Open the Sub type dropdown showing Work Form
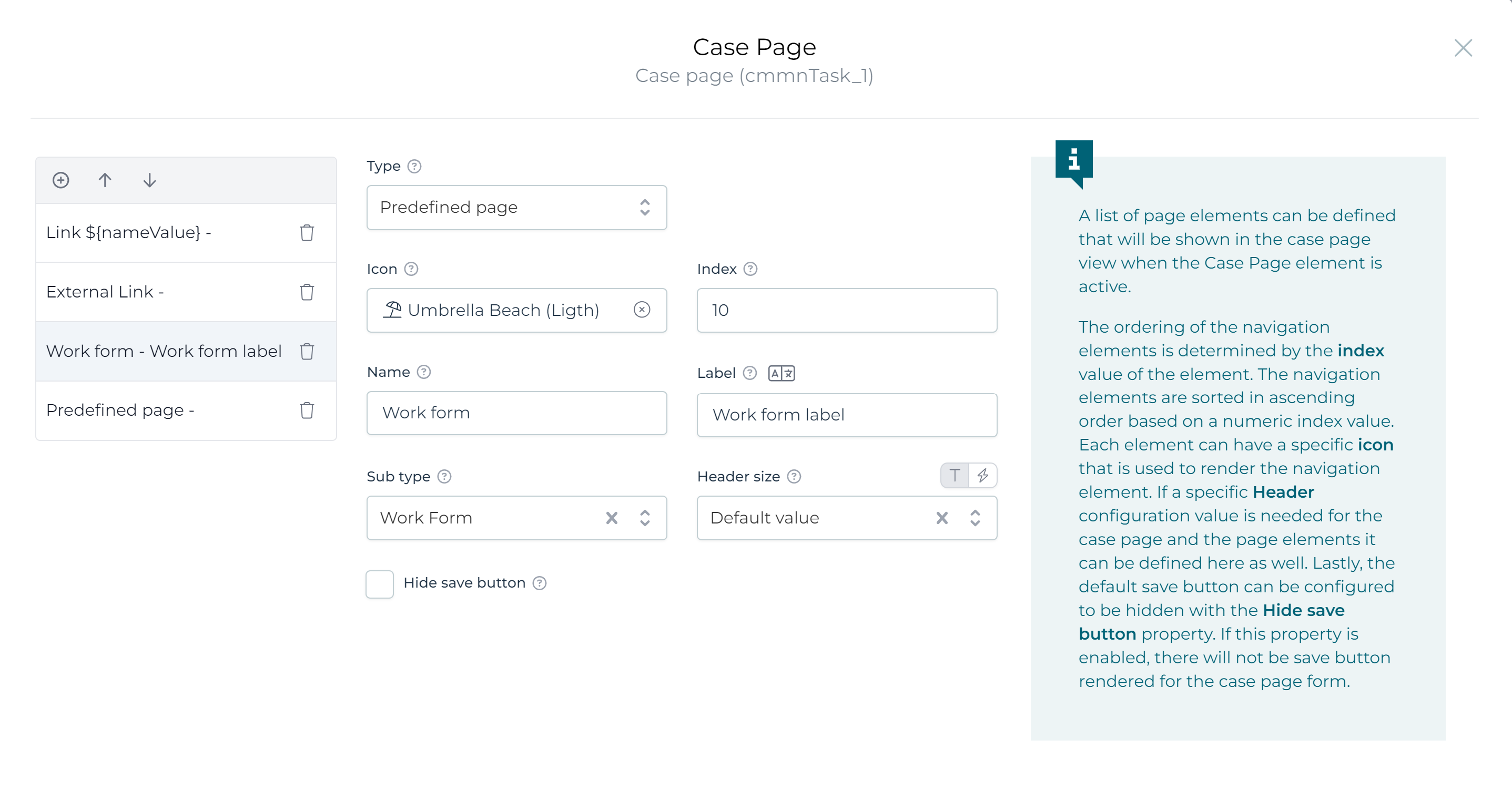The image size is (1512, 791). [x=644, y=518]
